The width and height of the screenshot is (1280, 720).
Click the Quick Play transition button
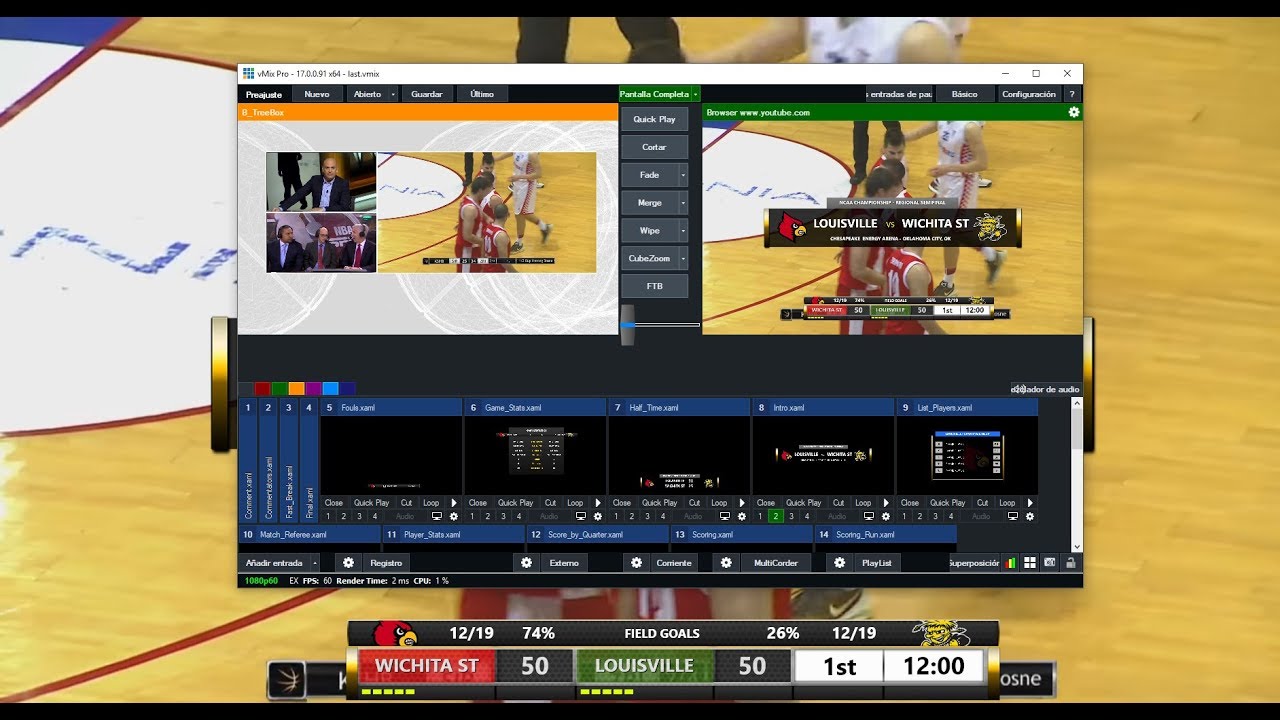pyautogui.click(x=654, y=119)
